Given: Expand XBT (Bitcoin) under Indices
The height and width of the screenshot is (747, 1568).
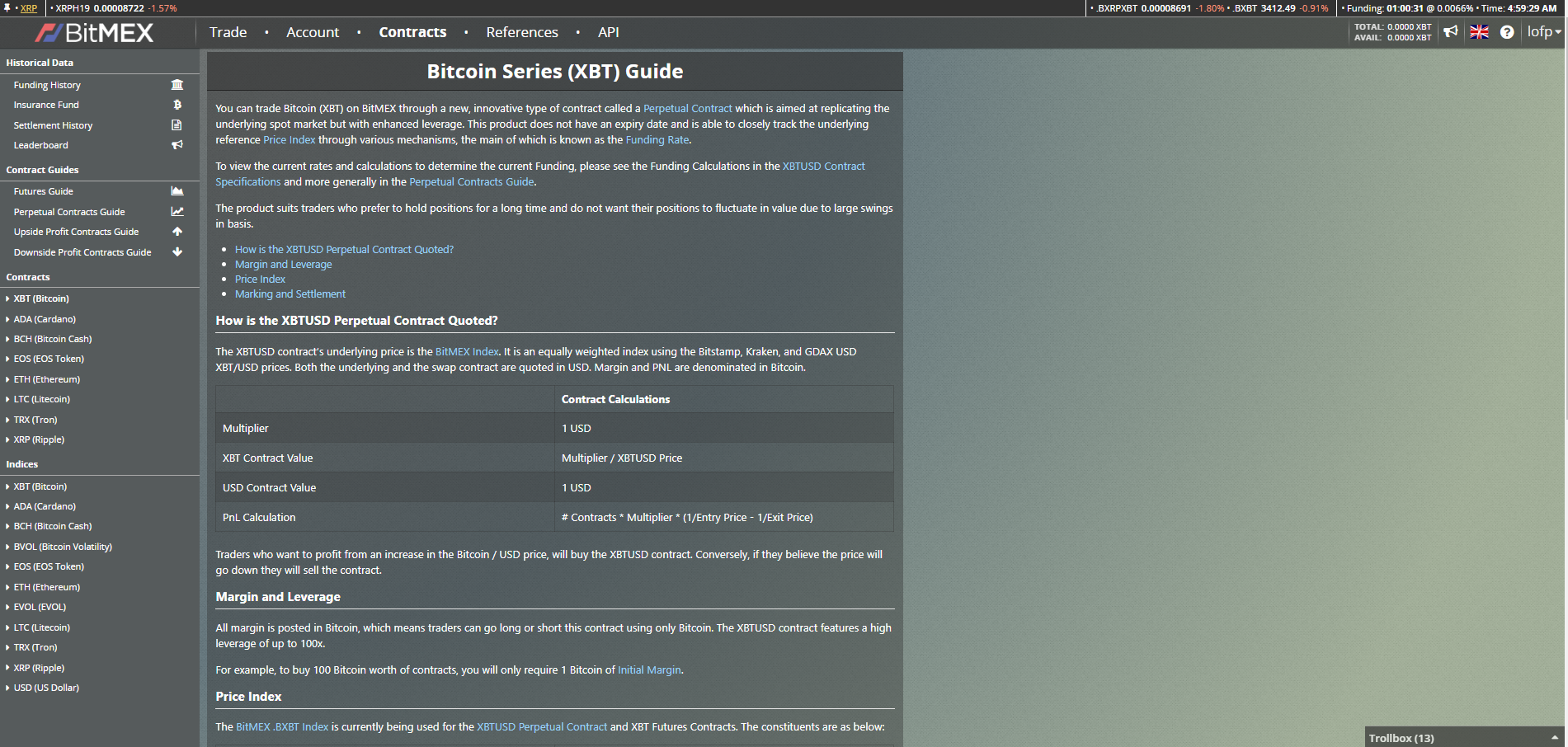Looking at the screenshot, I should click(40, 486).
